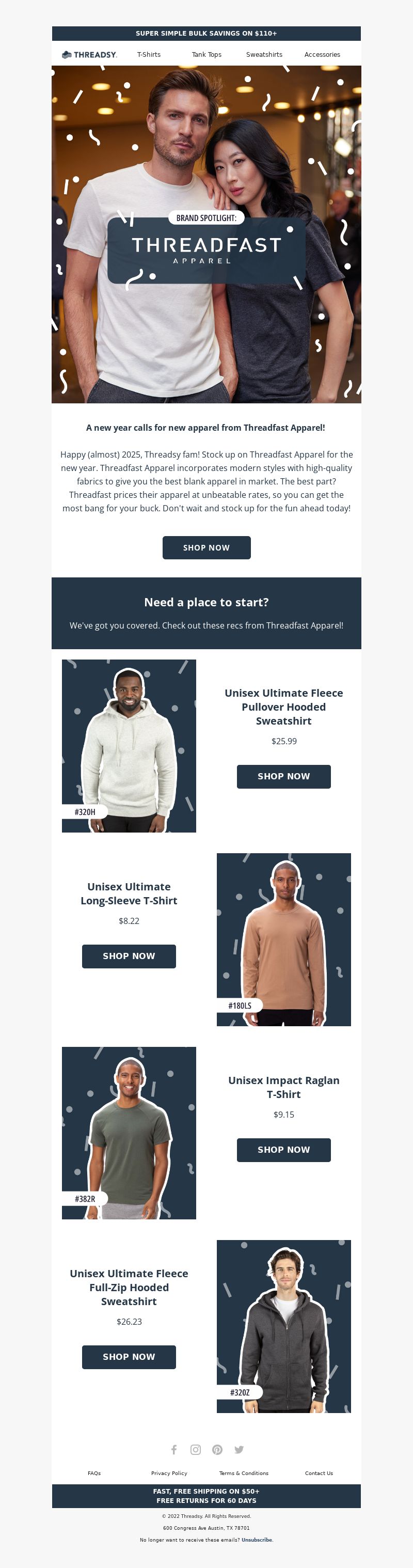Viewport: 413px width, 1568px height.
Task: Click the Shop Now button below intro text
Action: coord(207,548)
